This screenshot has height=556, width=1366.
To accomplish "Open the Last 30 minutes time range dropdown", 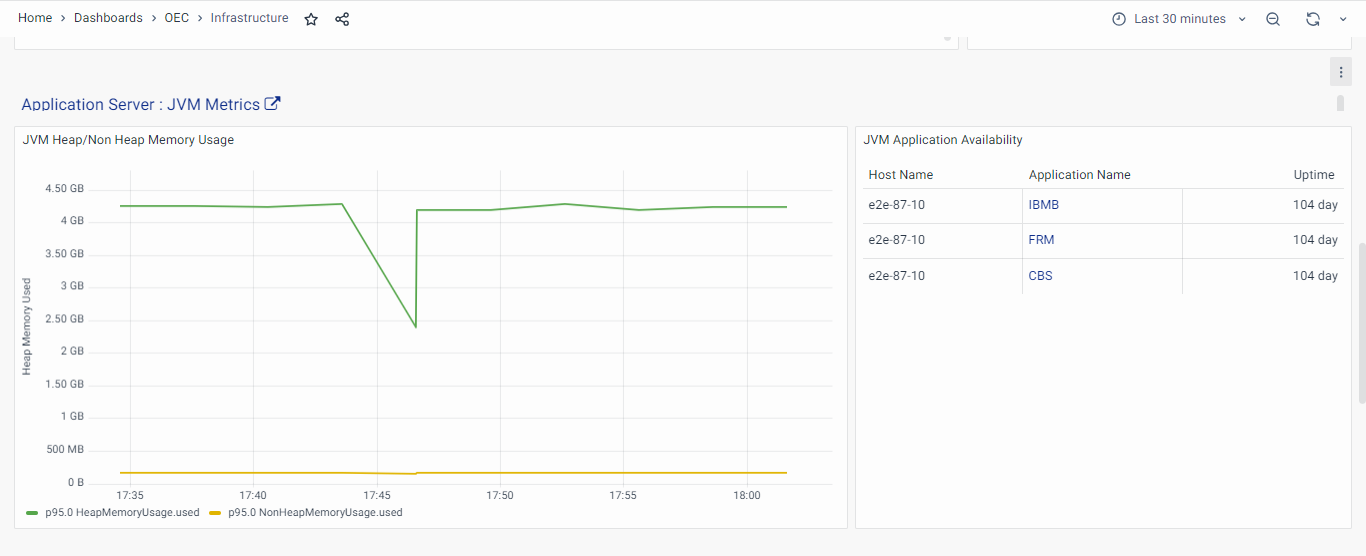I will point(1180,19).
